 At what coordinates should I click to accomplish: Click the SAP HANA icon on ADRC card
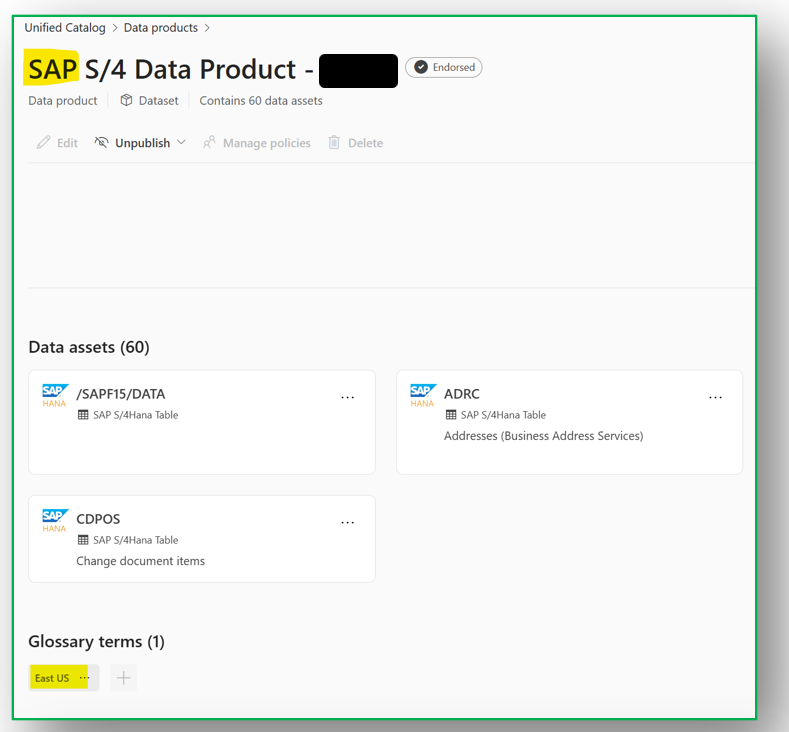423,395
